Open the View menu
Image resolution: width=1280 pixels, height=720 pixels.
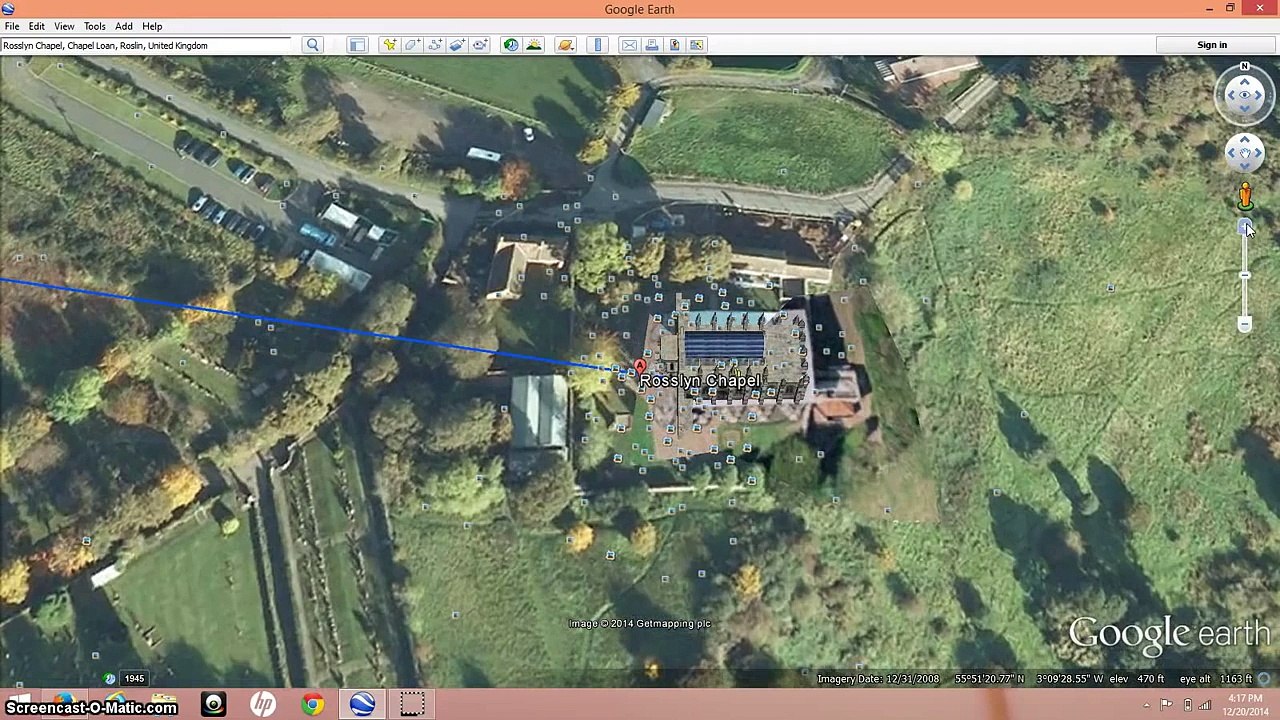pos(64,26)
